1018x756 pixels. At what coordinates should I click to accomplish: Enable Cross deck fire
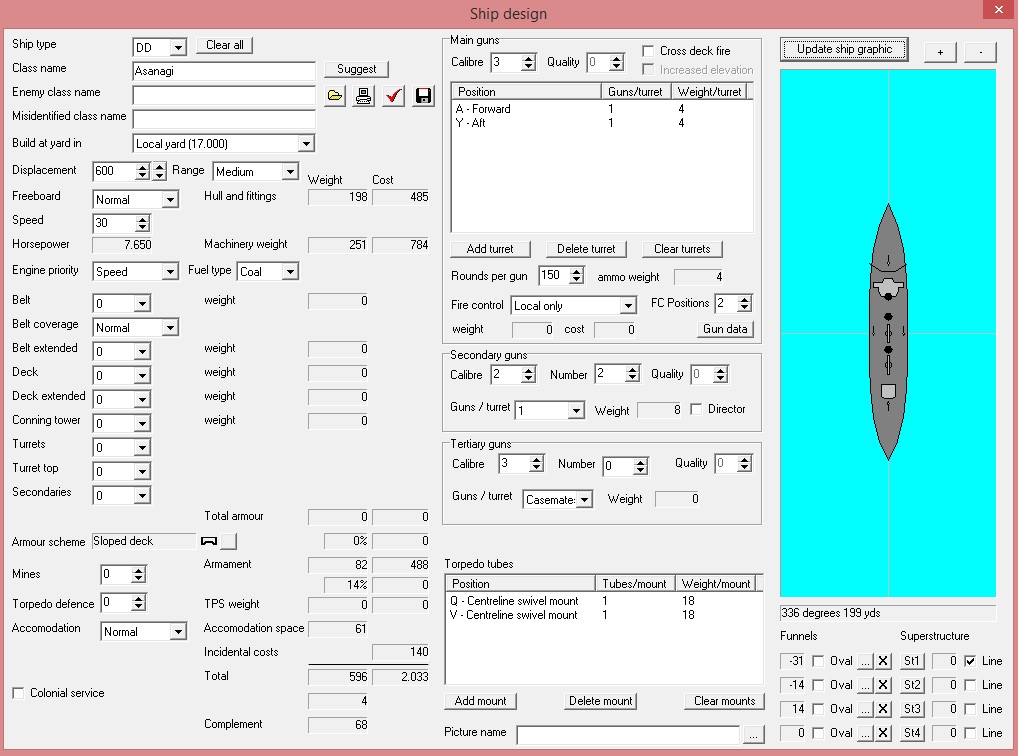click(648, 51)
